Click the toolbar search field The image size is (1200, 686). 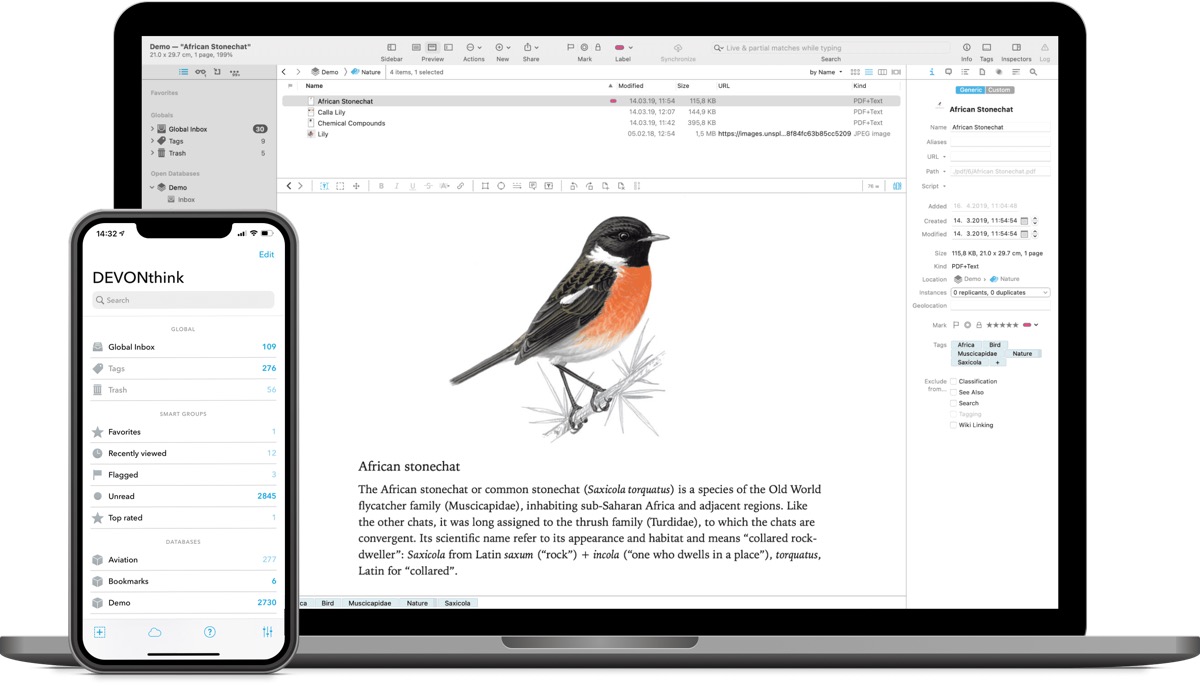pyautogui.click(x=830, y=48)
